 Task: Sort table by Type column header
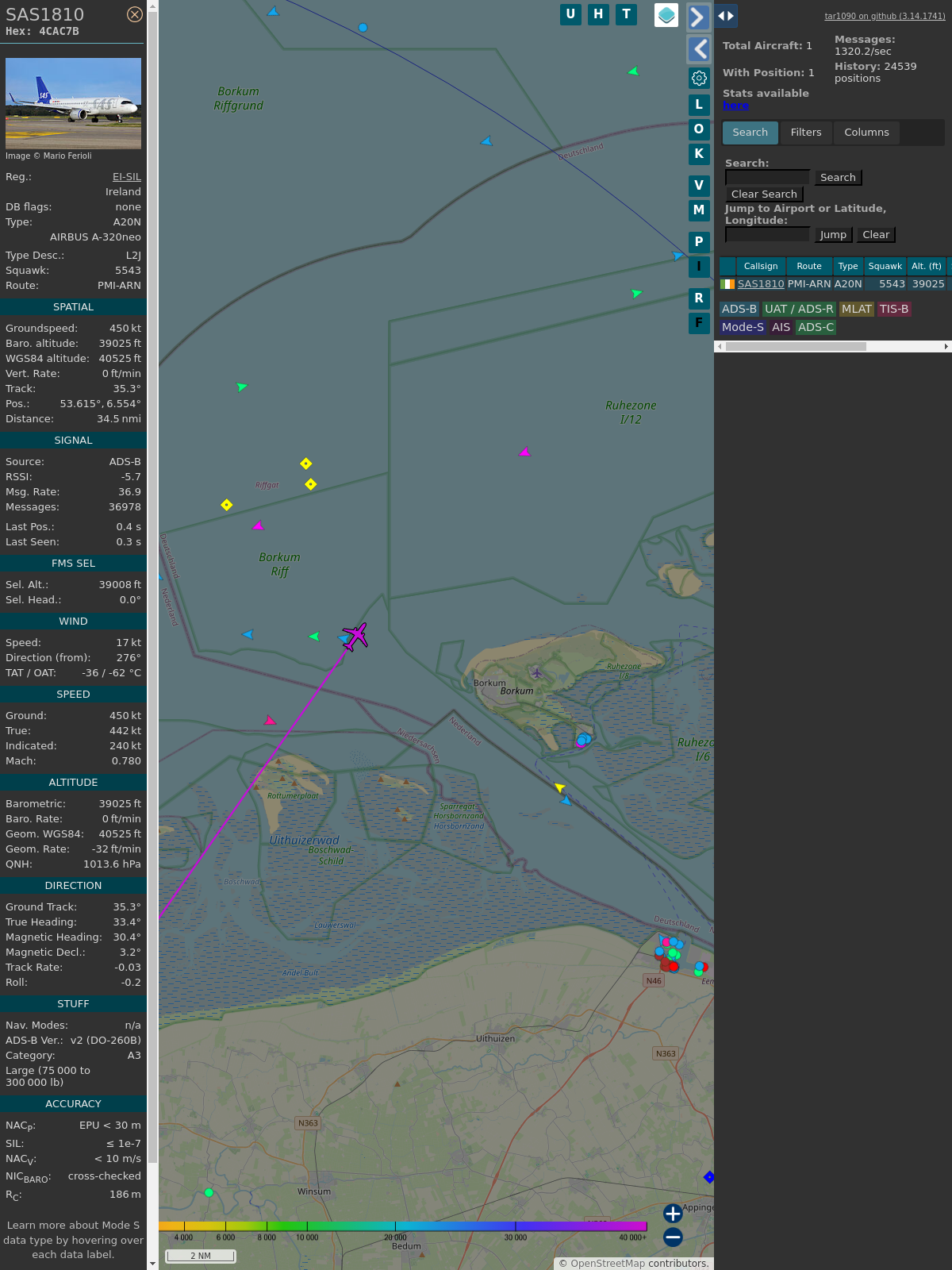(848, 267)
